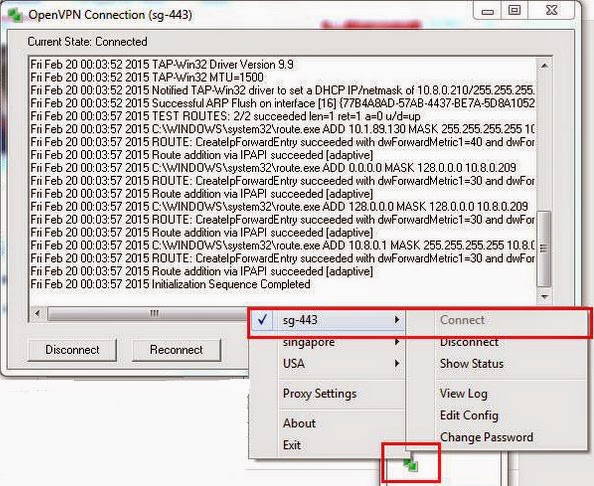Click the vertical scrollbar thumb in log
This screenshot has width=594, height=486.
click(x=544, y=248)
